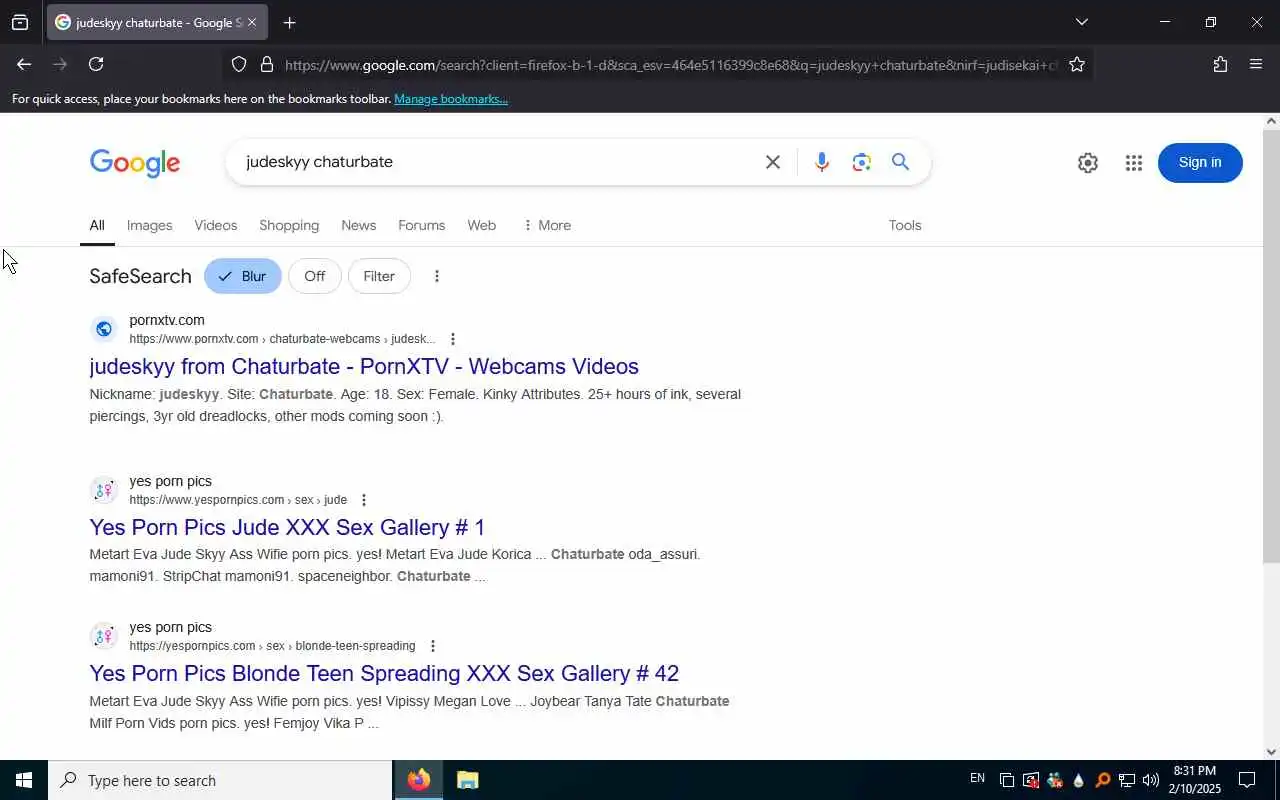1280x800 pixels.
Task: Click the pornxtv.com site favicon
Action: 104,329
